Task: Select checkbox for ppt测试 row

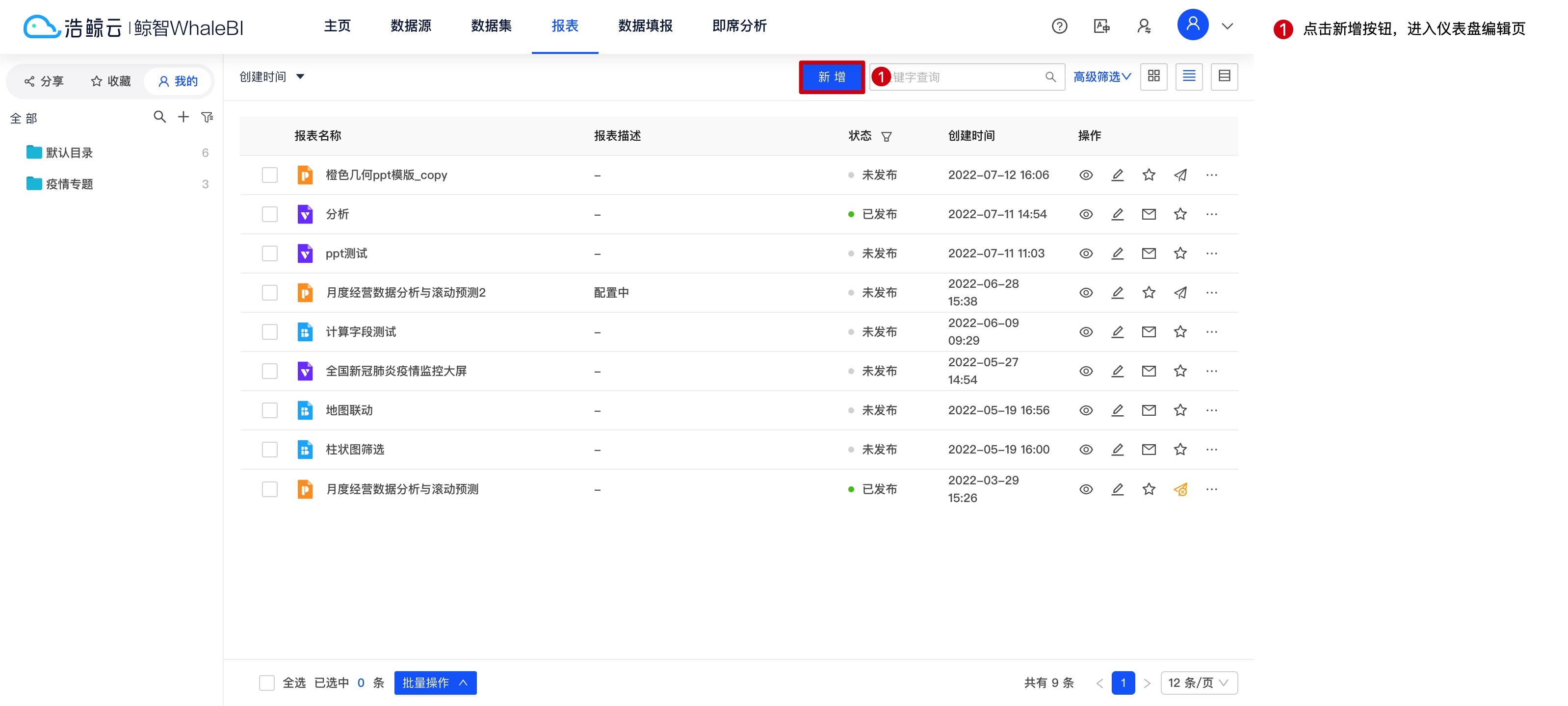Action: click(270, 253)
